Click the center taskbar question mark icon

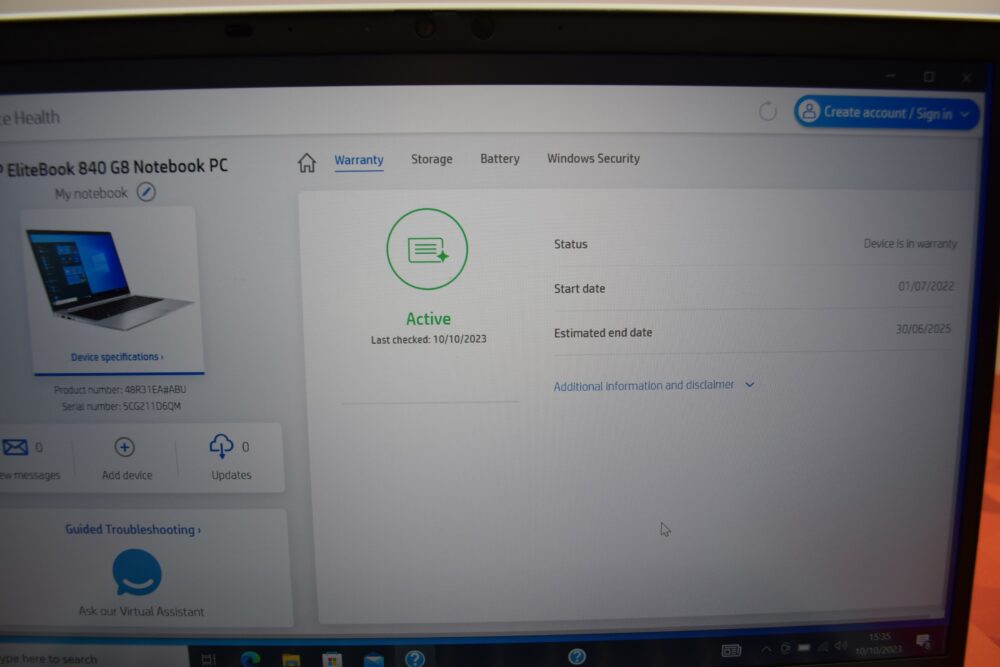[577, 656]
